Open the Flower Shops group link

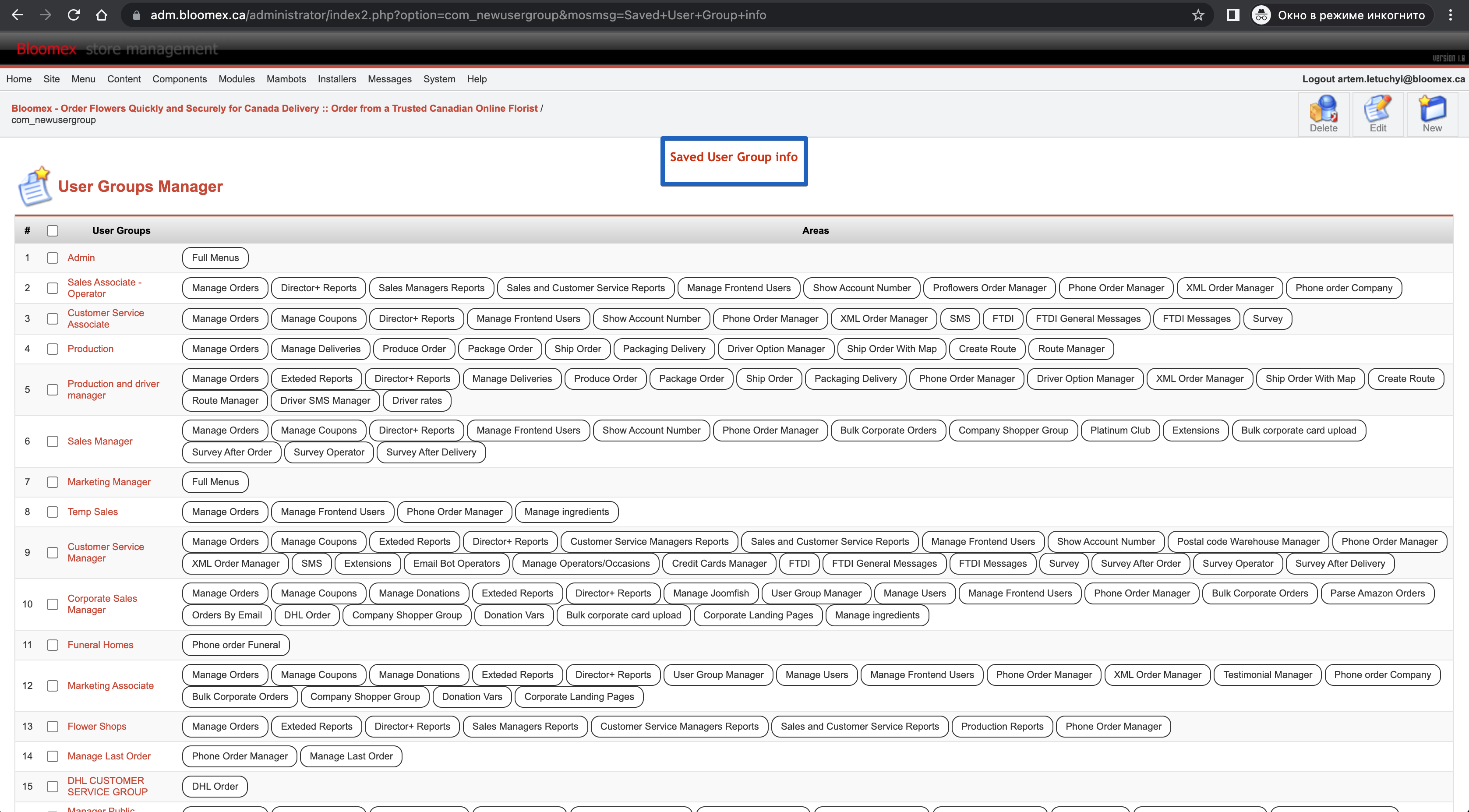pyautogui.click(x=97, y=727)
